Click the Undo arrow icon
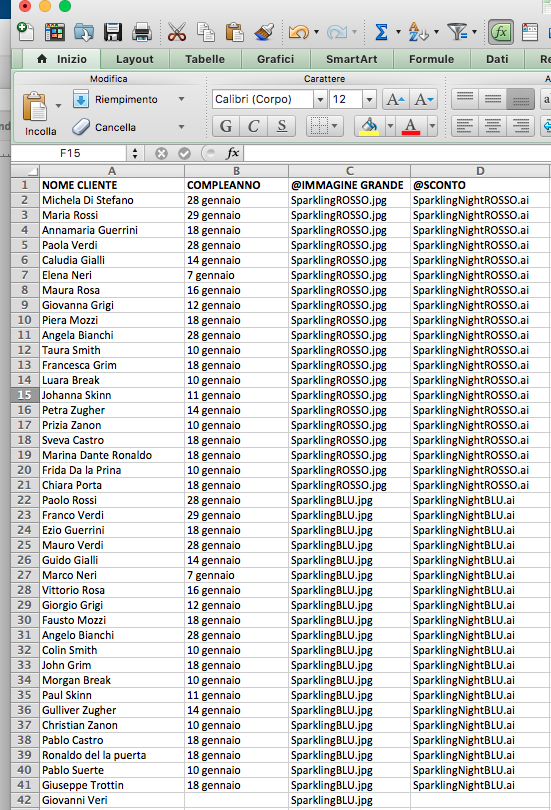 (x=299, y=32)
